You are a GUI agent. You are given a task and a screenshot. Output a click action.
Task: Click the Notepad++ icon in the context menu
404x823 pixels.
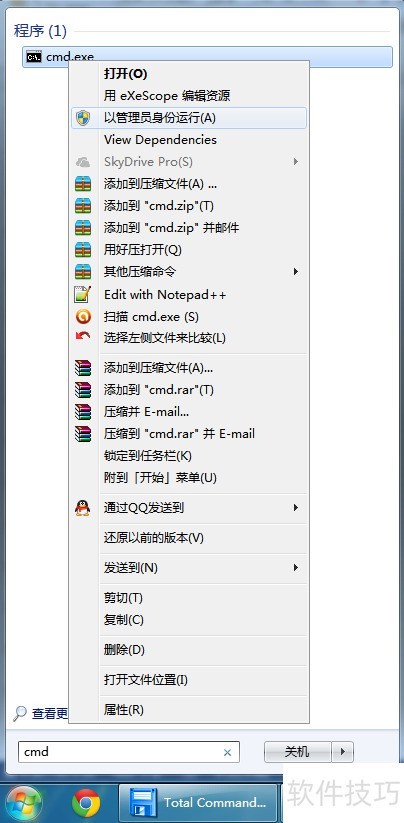83,294
